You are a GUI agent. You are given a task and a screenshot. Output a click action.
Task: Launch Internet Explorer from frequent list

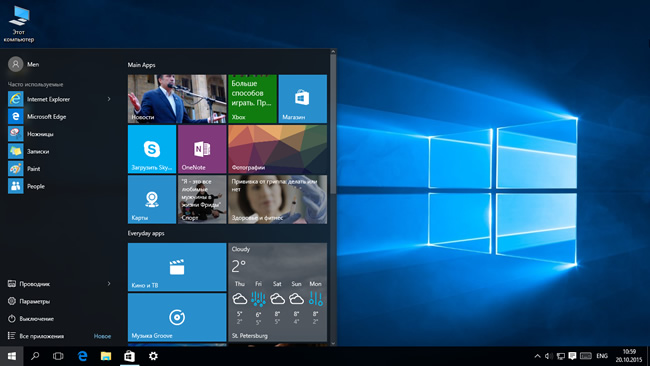point(60,99)
